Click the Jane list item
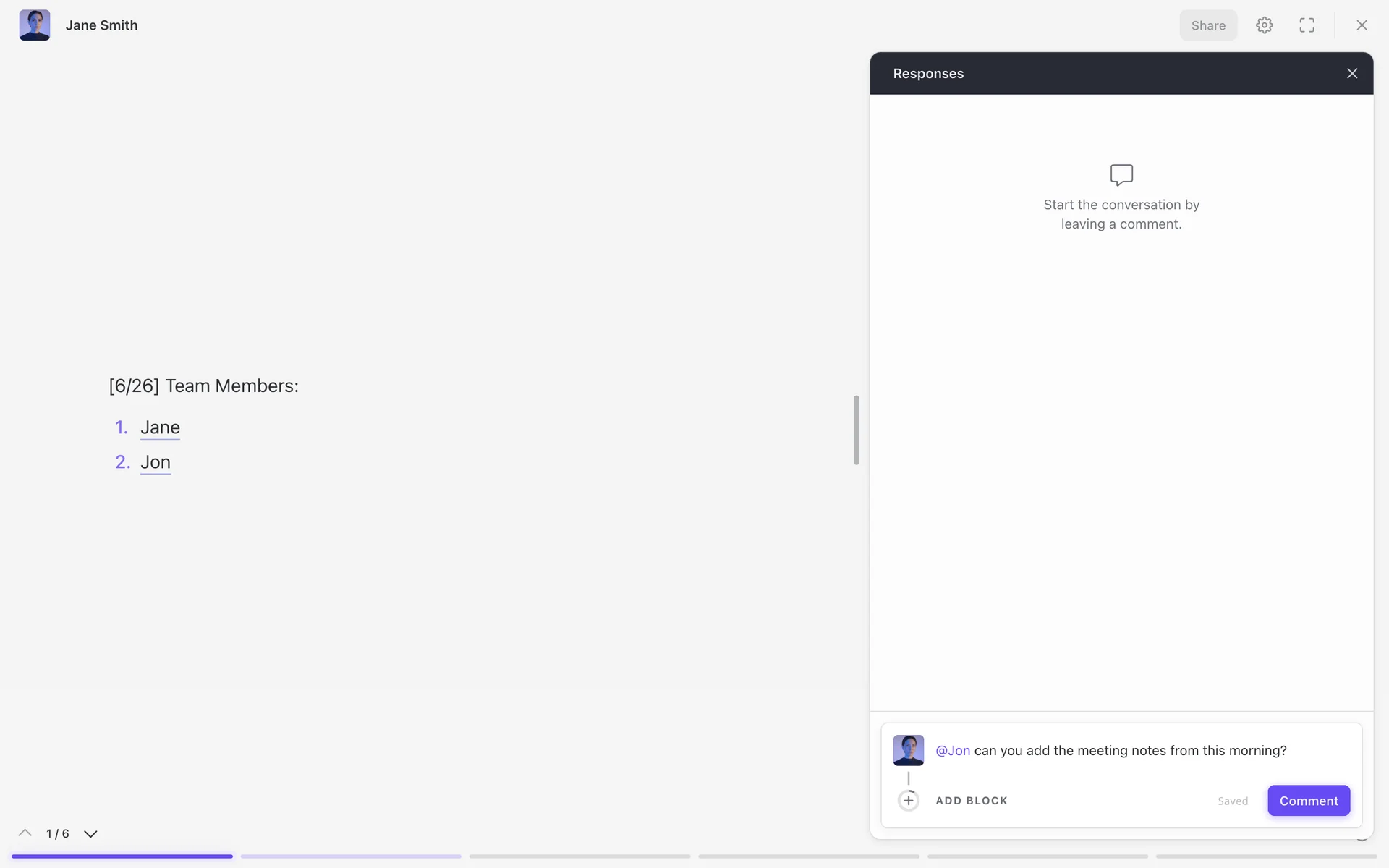This screenshot has width=1389, height=868. point(160,427)
